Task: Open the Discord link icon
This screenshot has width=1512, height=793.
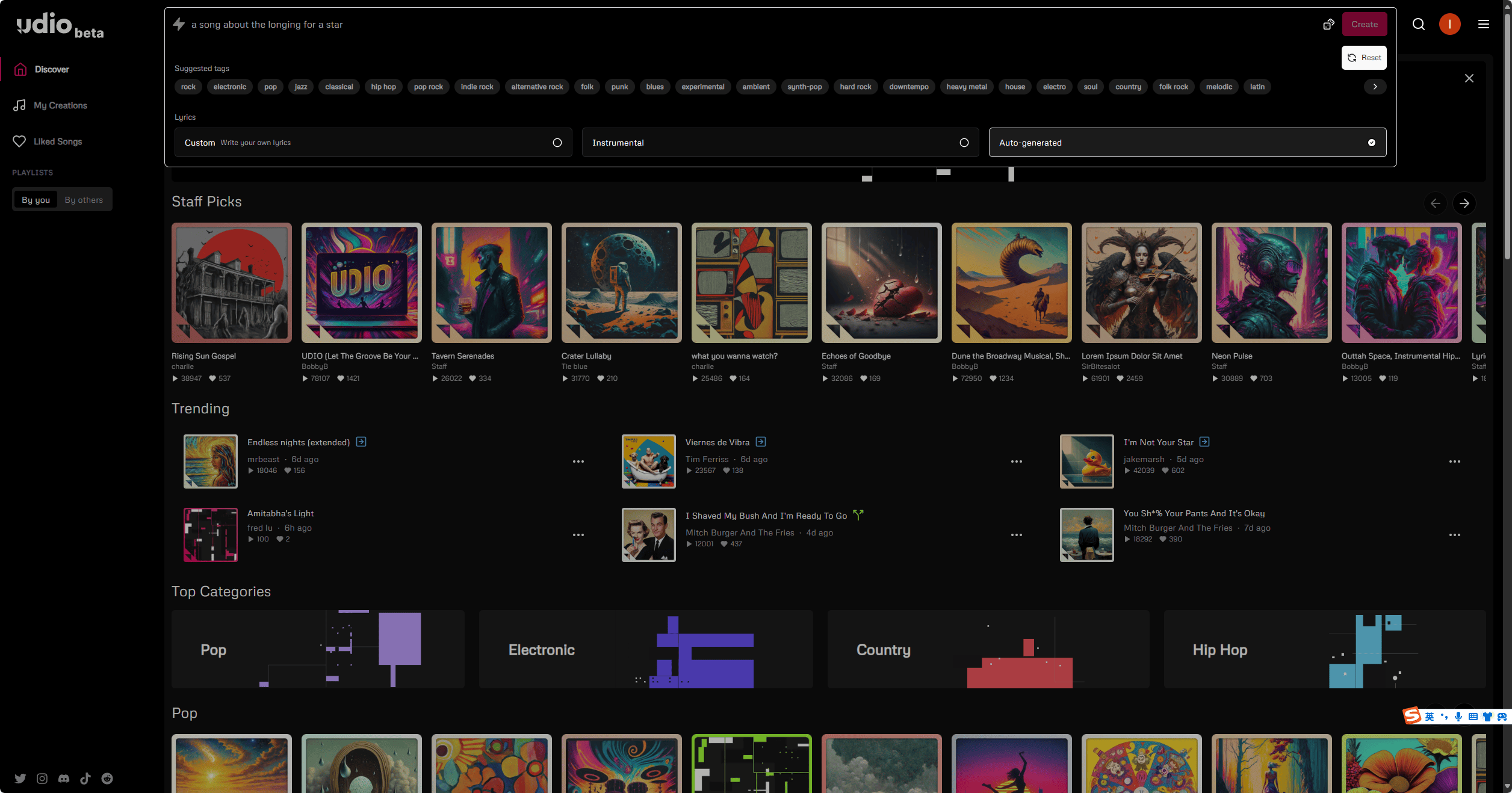Action: click(64, 779)
